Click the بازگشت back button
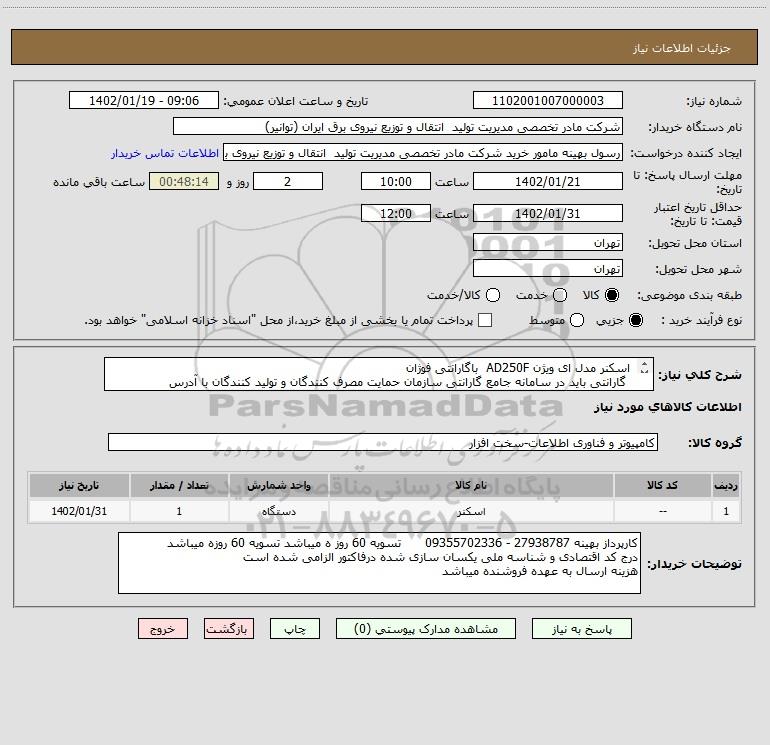The image size is (770, 745). click(229, 629)
